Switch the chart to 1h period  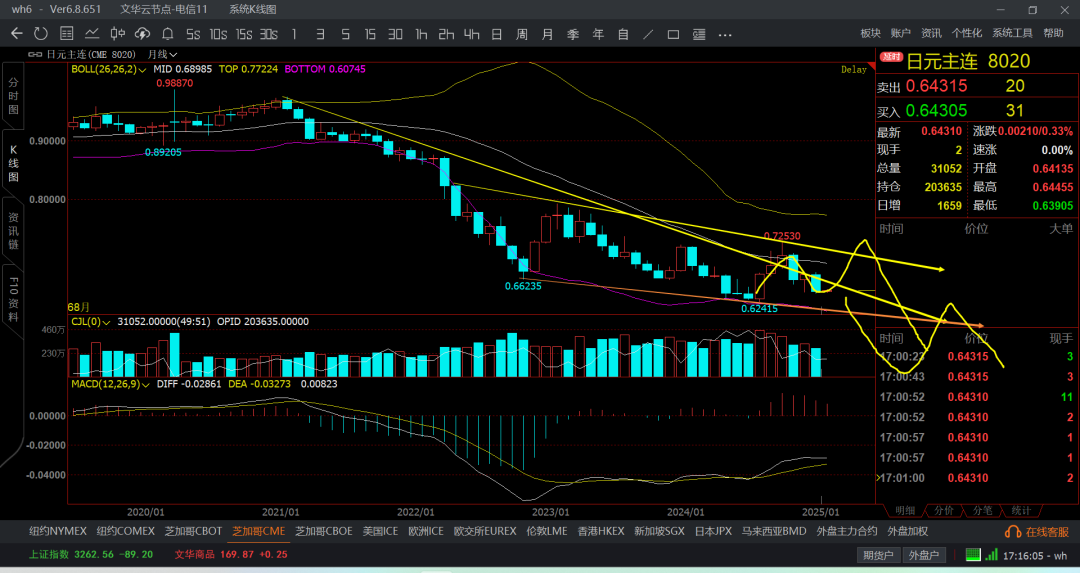click(421, 34)
